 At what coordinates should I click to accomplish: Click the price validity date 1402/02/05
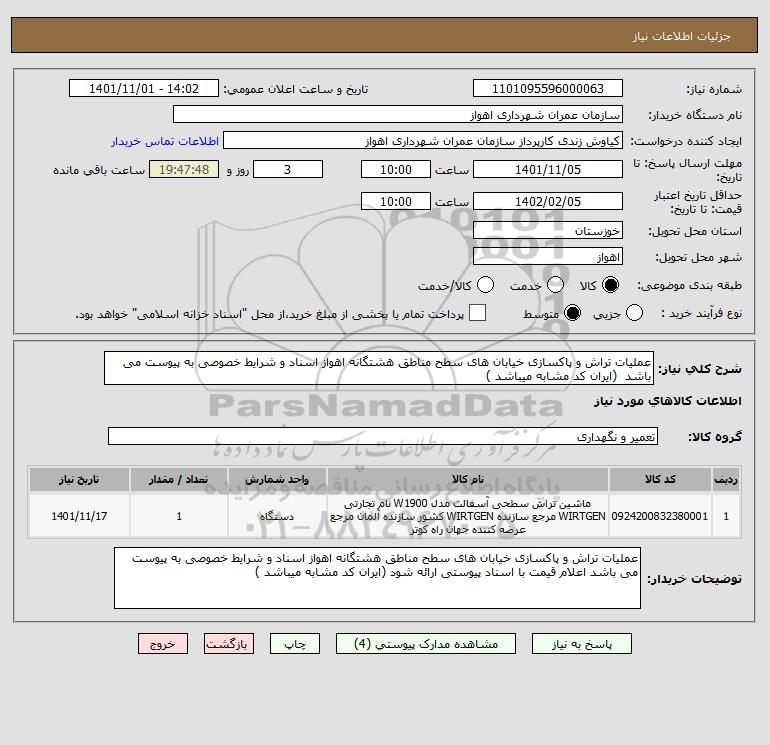click(548, 201)
